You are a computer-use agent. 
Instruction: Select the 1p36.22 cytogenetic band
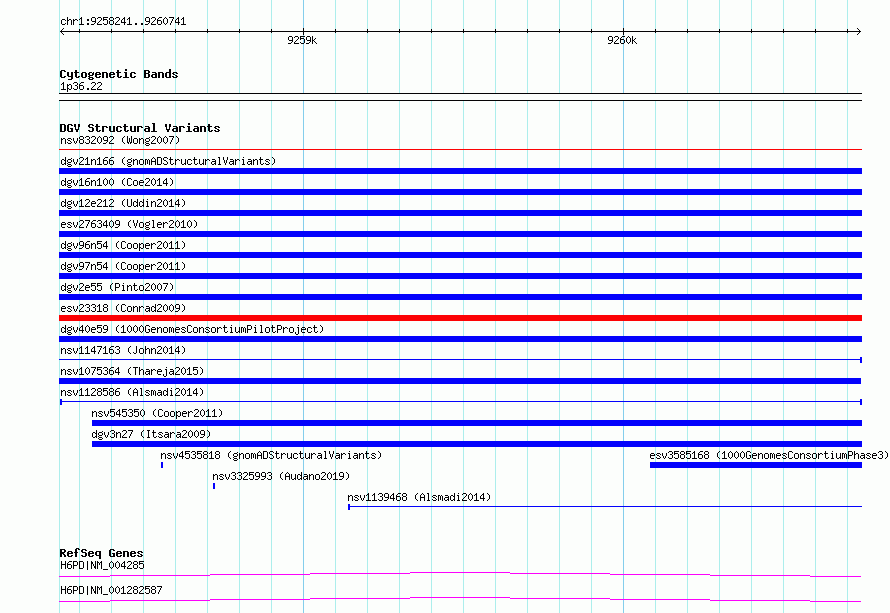point(81,87)
